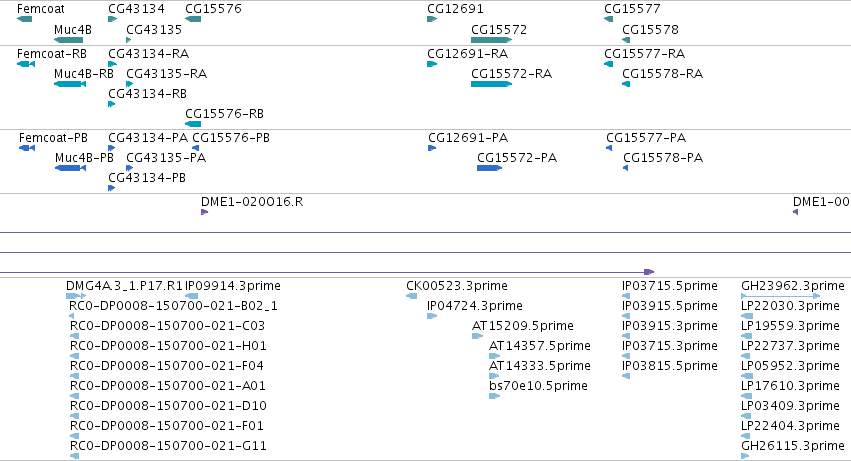Select the CG15576 gene arrow
Screen dimensions: 851x461
coord(193,19)
